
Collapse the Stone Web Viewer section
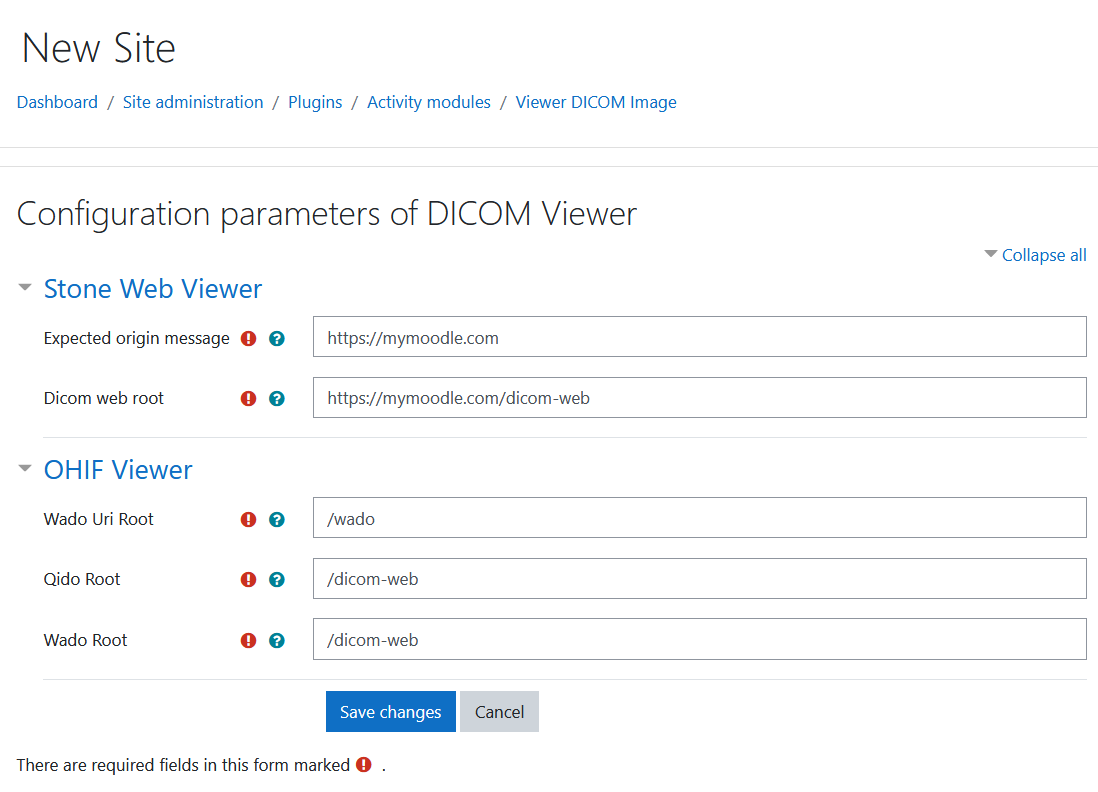pos(24,287)
